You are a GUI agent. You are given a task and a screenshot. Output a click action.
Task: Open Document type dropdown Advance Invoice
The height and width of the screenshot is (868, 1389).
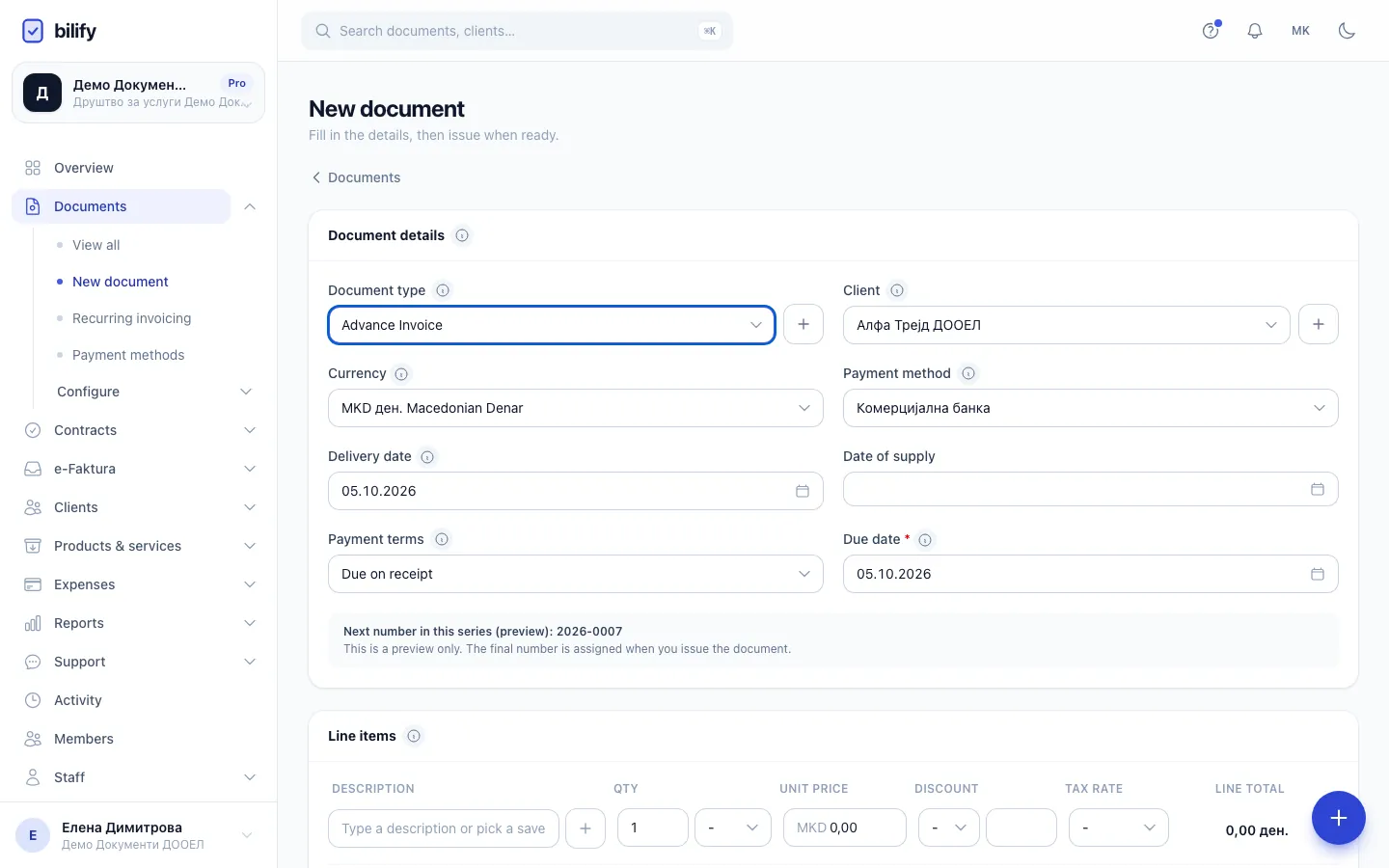(x=552, y=325)
